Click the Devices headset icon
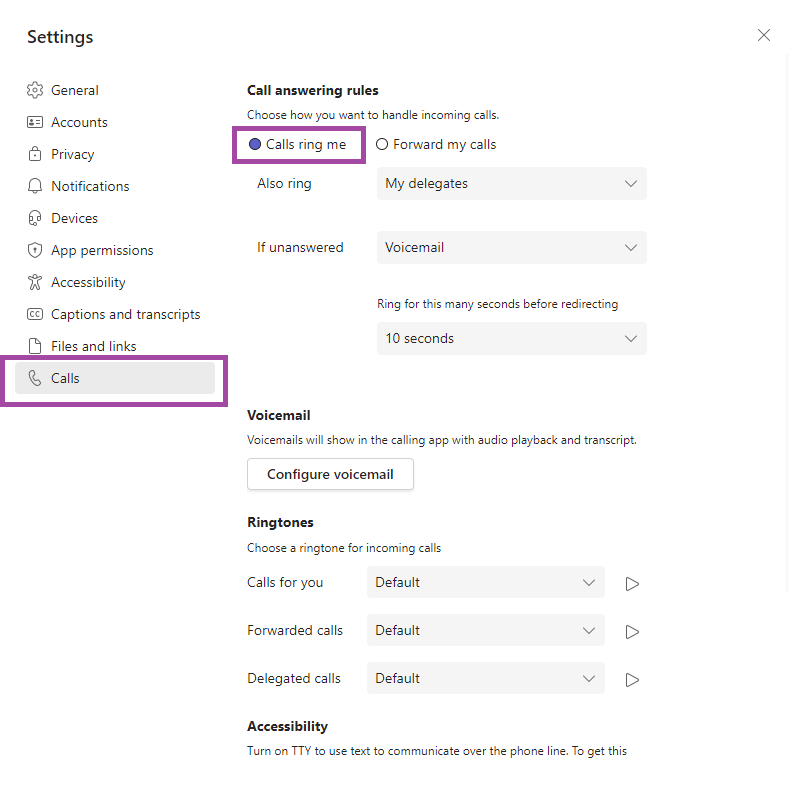This screenshot has height=789, width=789. point(35,218)
